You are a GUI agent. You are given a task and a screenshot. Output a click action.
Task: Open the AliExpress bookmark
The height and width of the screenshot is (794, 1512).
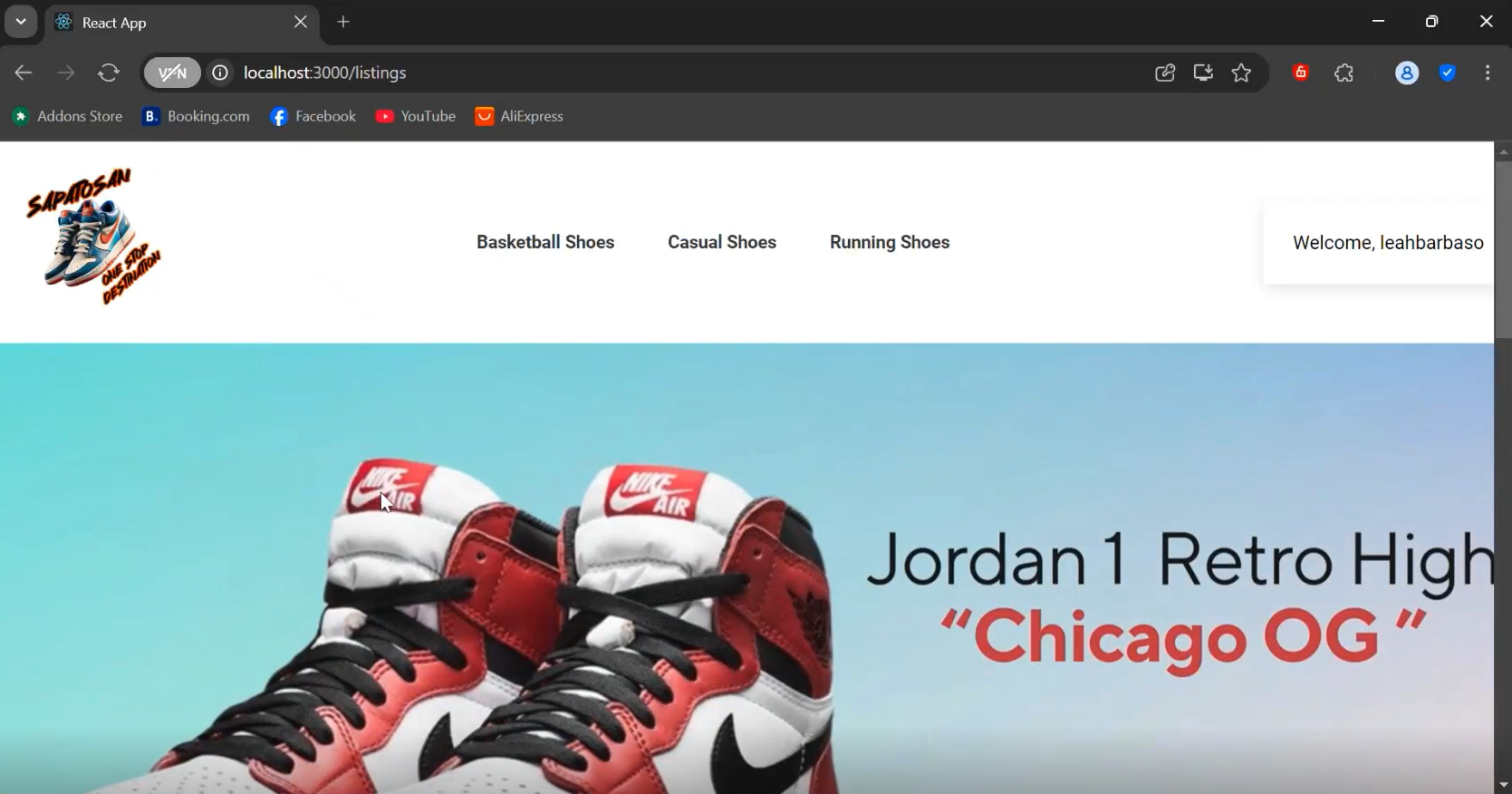[519, 116]
